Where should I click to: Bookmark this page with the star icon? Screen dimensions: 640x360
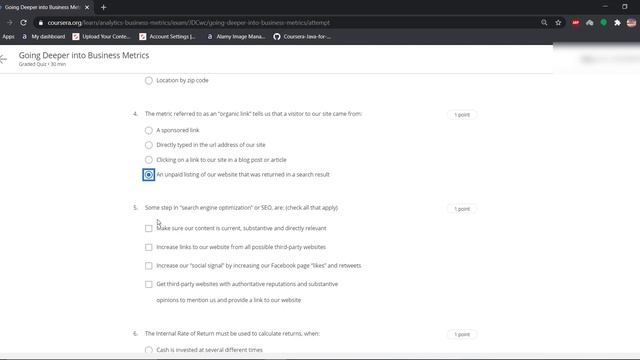point(558,23)
